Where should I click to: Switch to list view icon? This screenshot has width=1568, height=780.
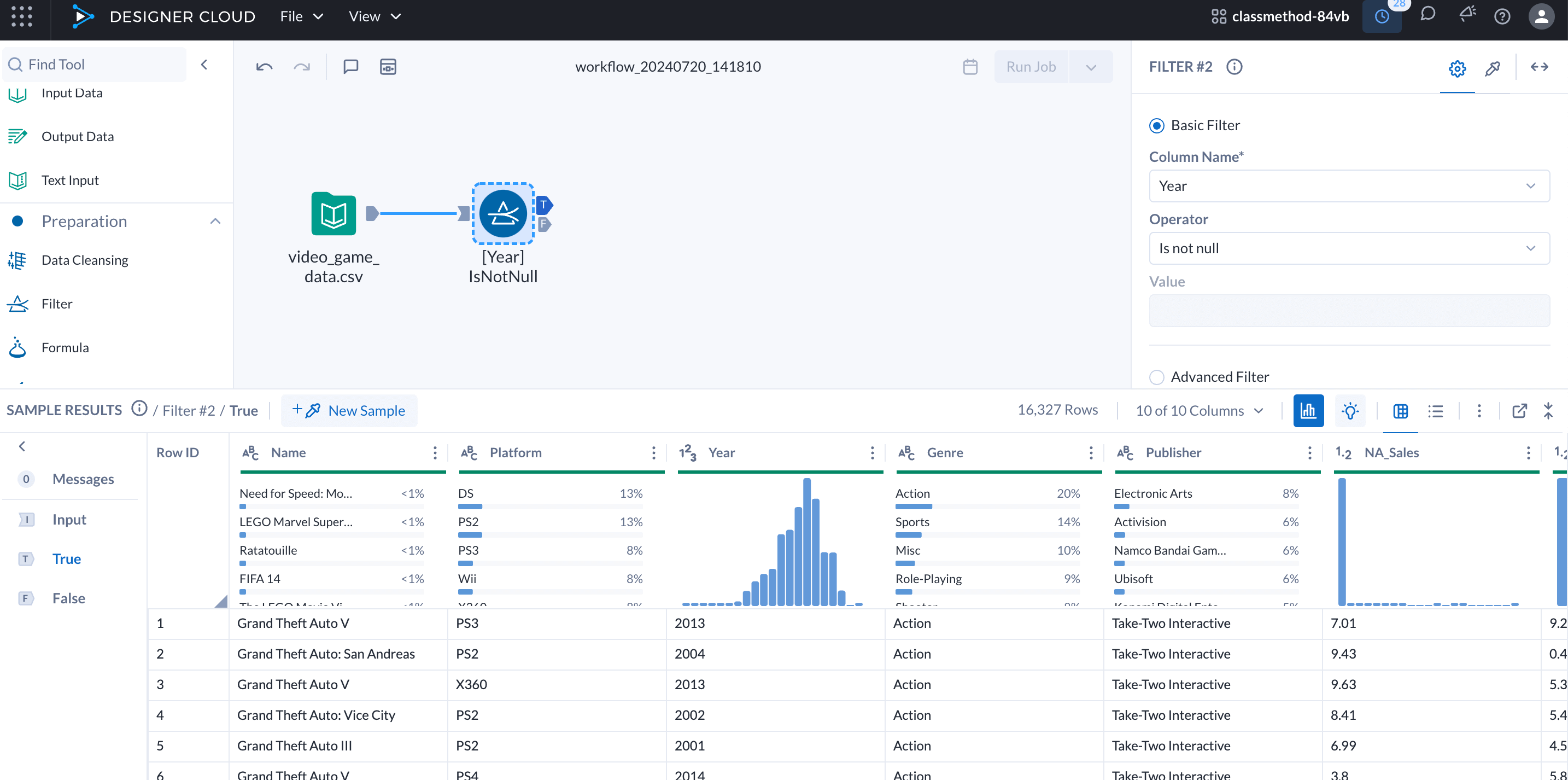(x=1435, y=411)
